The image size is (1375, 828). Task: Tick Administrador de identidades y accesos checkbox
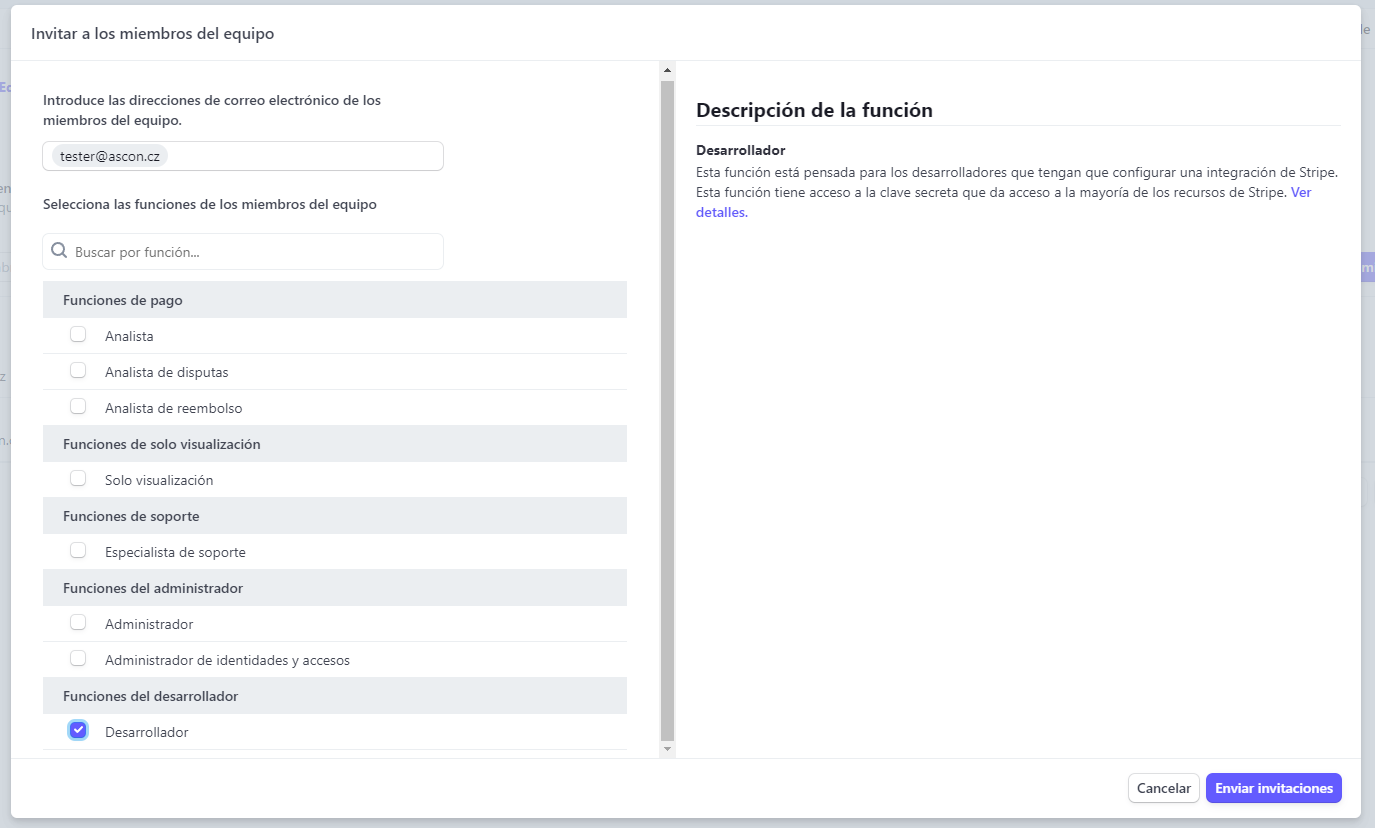coord(78,659)
